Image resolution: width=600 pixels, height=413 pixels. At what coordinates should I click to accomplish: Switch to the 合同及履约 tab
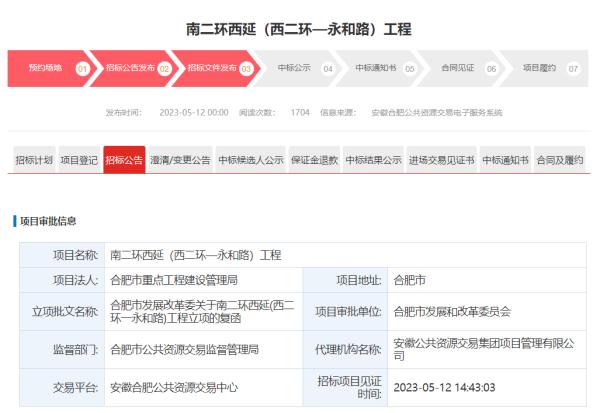pos(560,160)
